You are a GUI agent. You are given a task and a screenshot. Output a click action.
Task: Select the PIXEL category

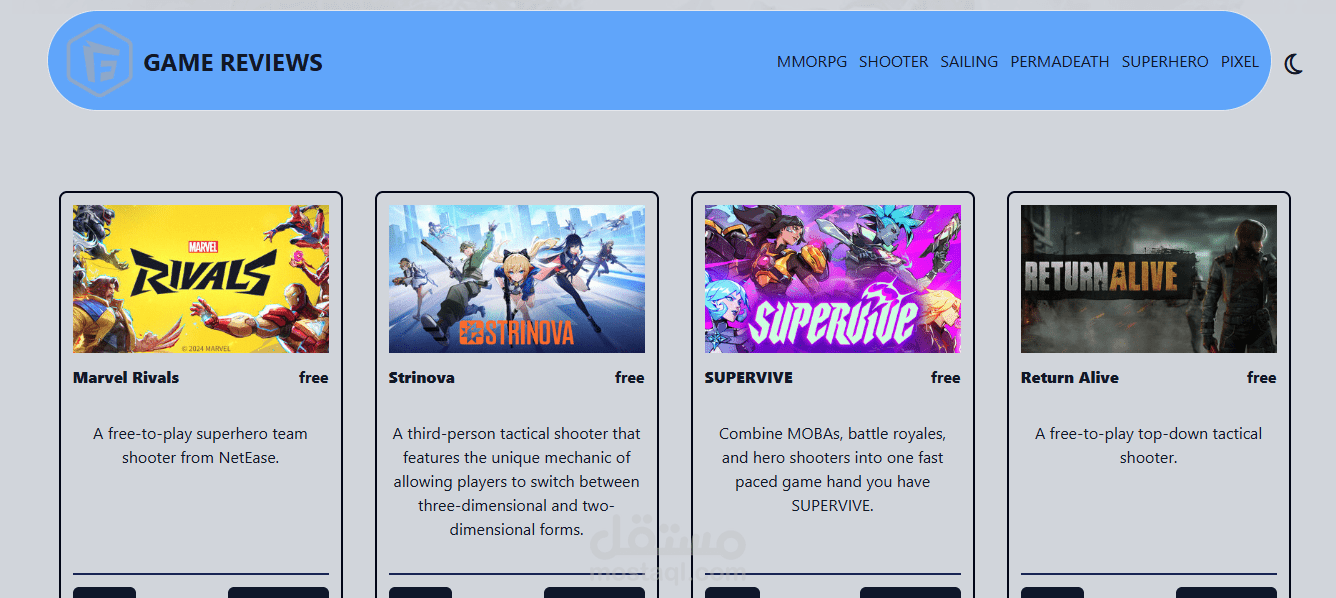[1240, 61]
